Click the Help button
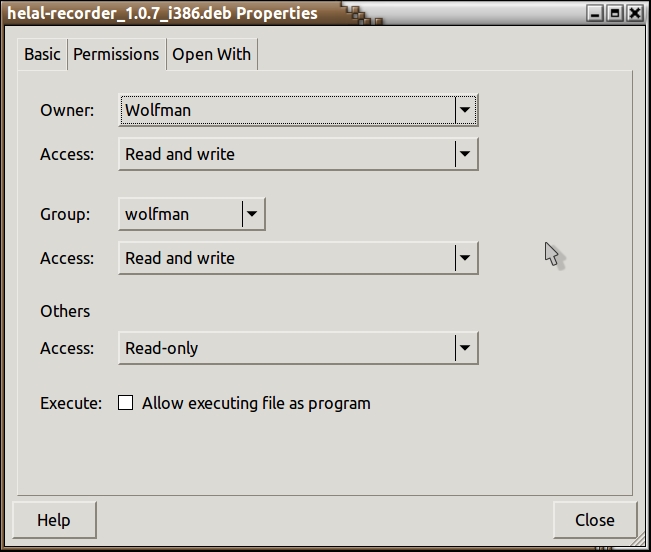Image resolution: width=651 pixels, height=552 pixels. point(54,520)
